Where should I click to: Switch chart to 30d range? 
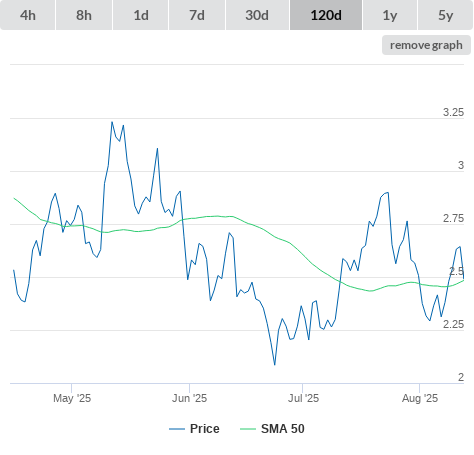coord(257,15)
